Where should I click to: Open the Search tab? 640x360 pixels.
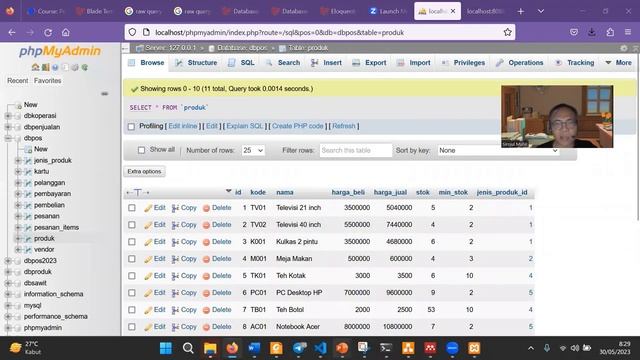[283, 62]
